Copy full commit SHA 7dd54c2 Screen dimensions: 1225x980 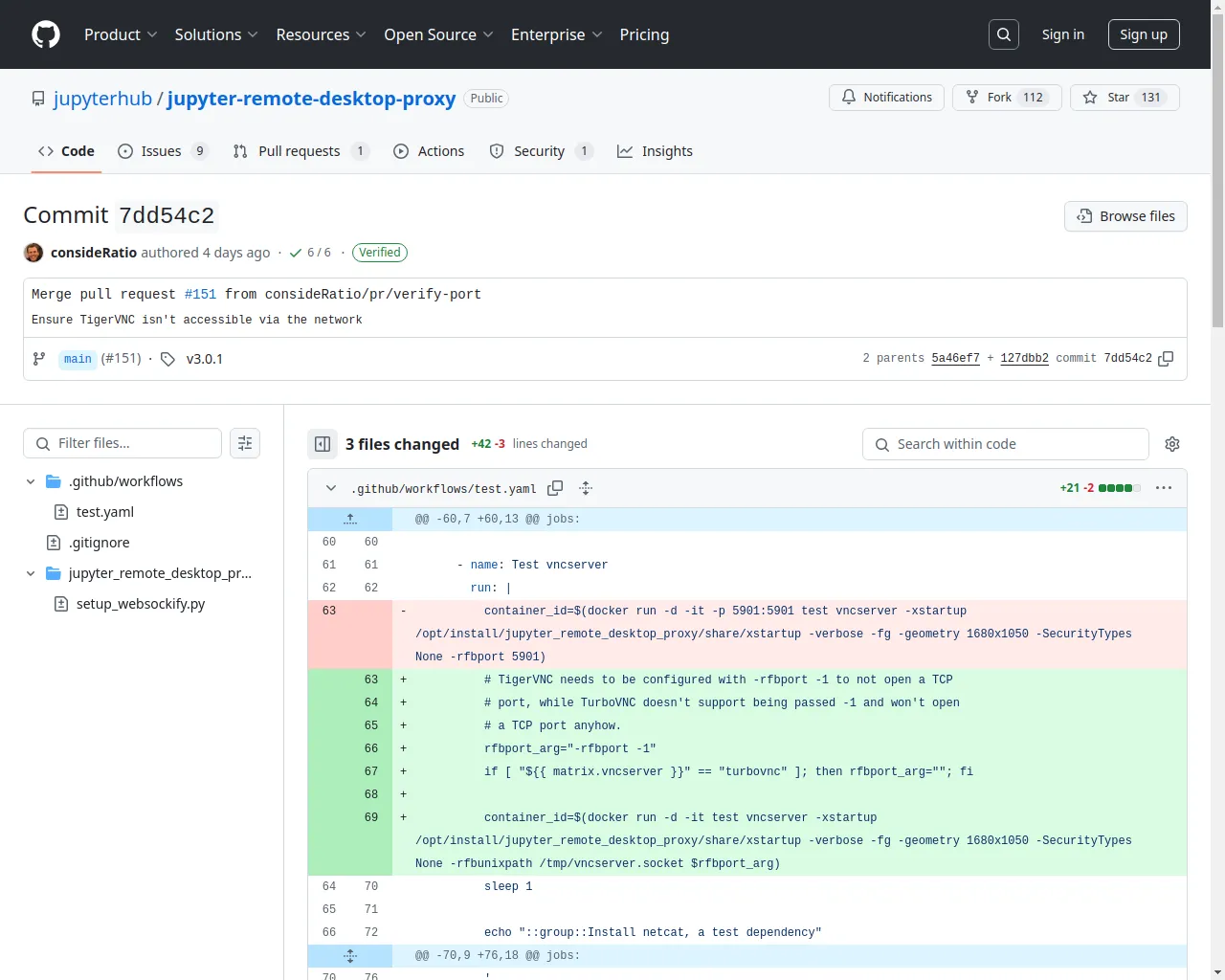tap(1166, 359)
